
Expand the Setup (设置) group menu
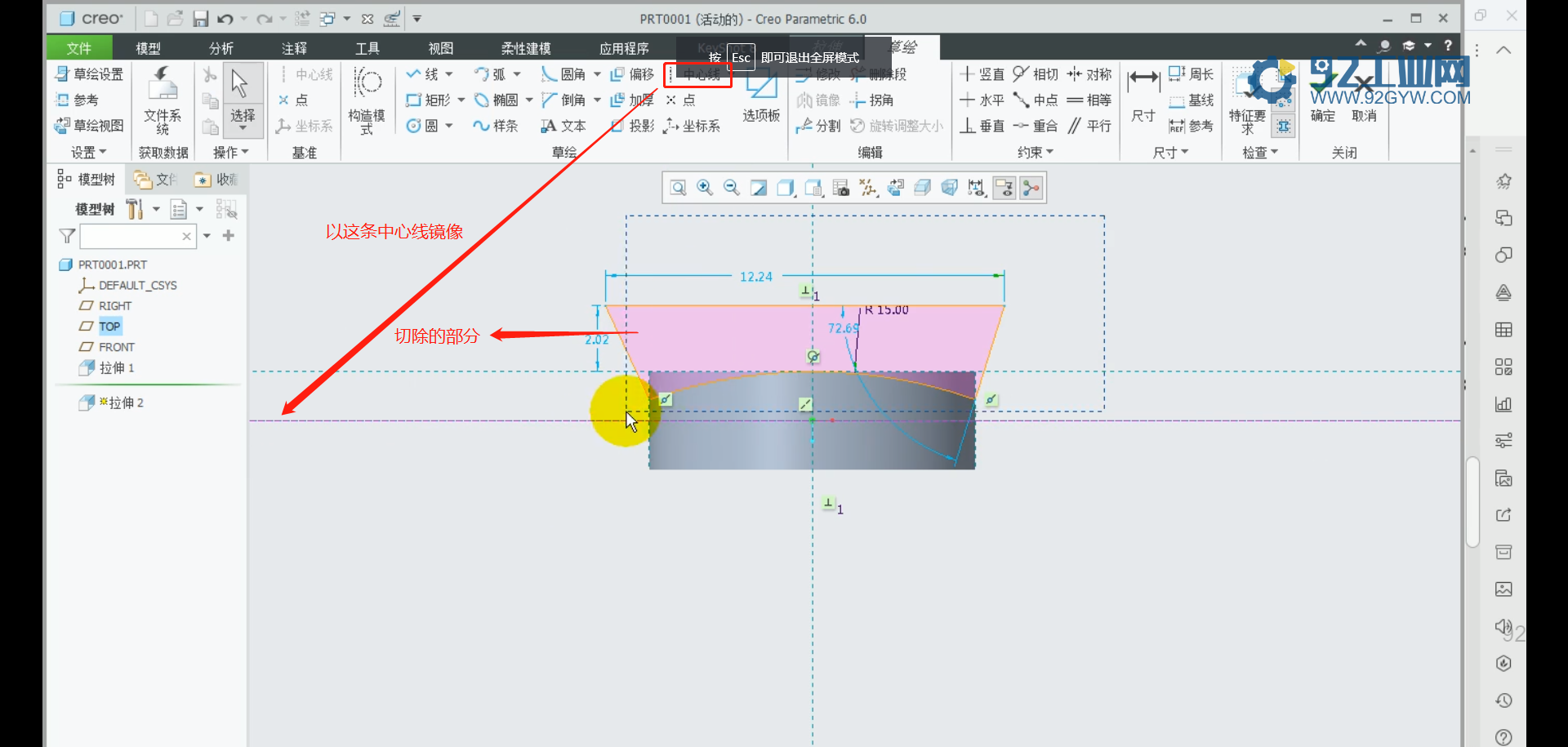pyautogui.click(x=89, y=152)
